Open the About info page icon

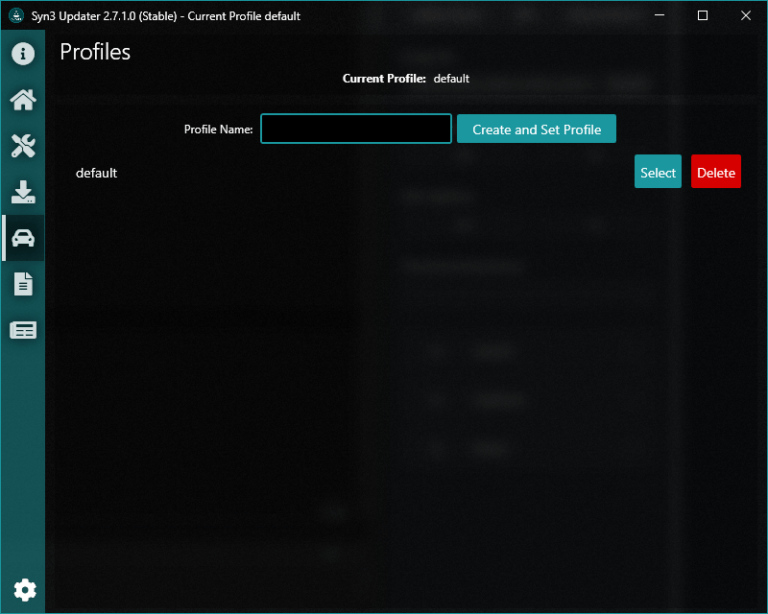23,53
